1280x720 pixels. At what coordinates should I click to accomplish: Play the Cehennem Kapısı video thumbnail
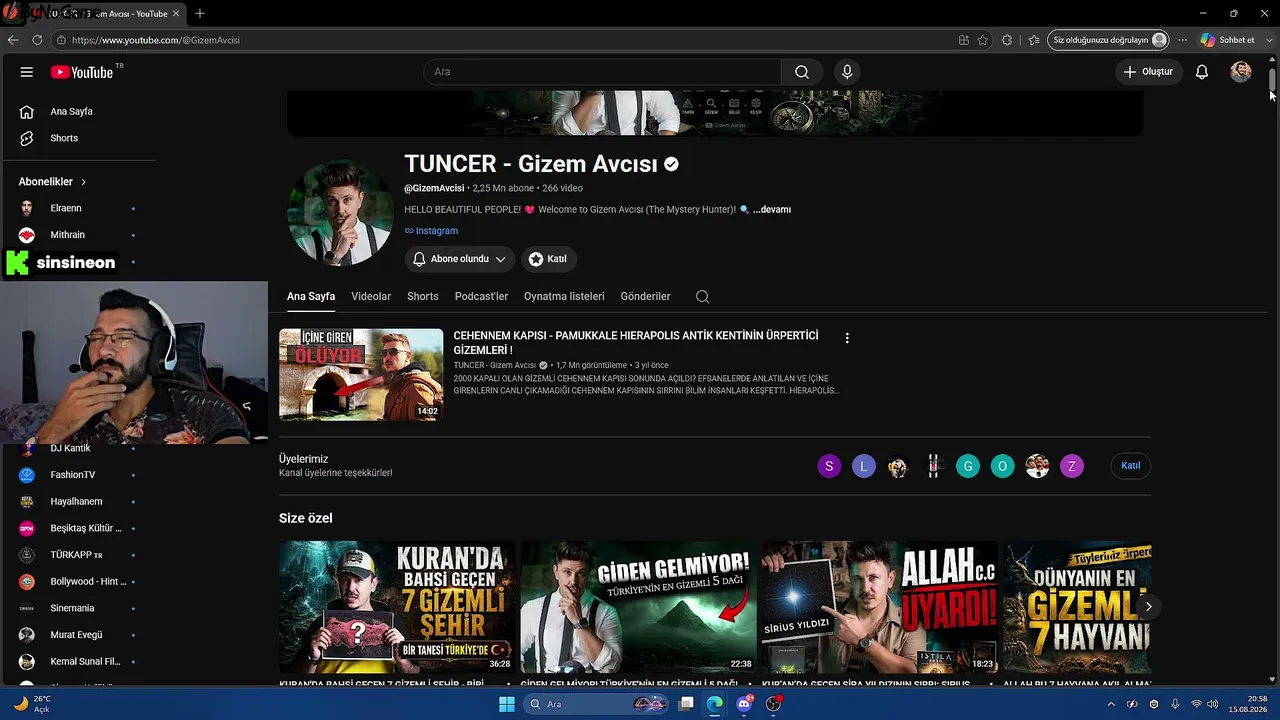(361, 375)
